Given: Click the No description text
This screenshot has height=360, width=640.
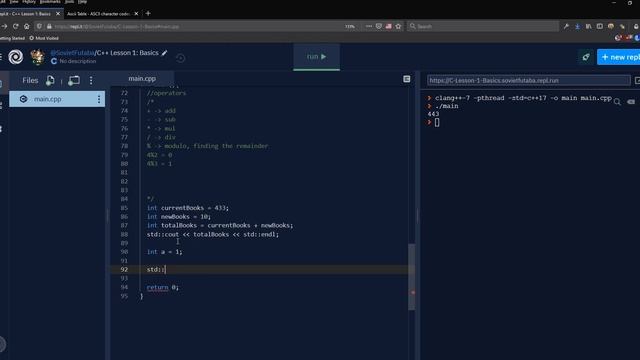Looking at the screenshot, I should pyautogui.click(x=78, y=61).
